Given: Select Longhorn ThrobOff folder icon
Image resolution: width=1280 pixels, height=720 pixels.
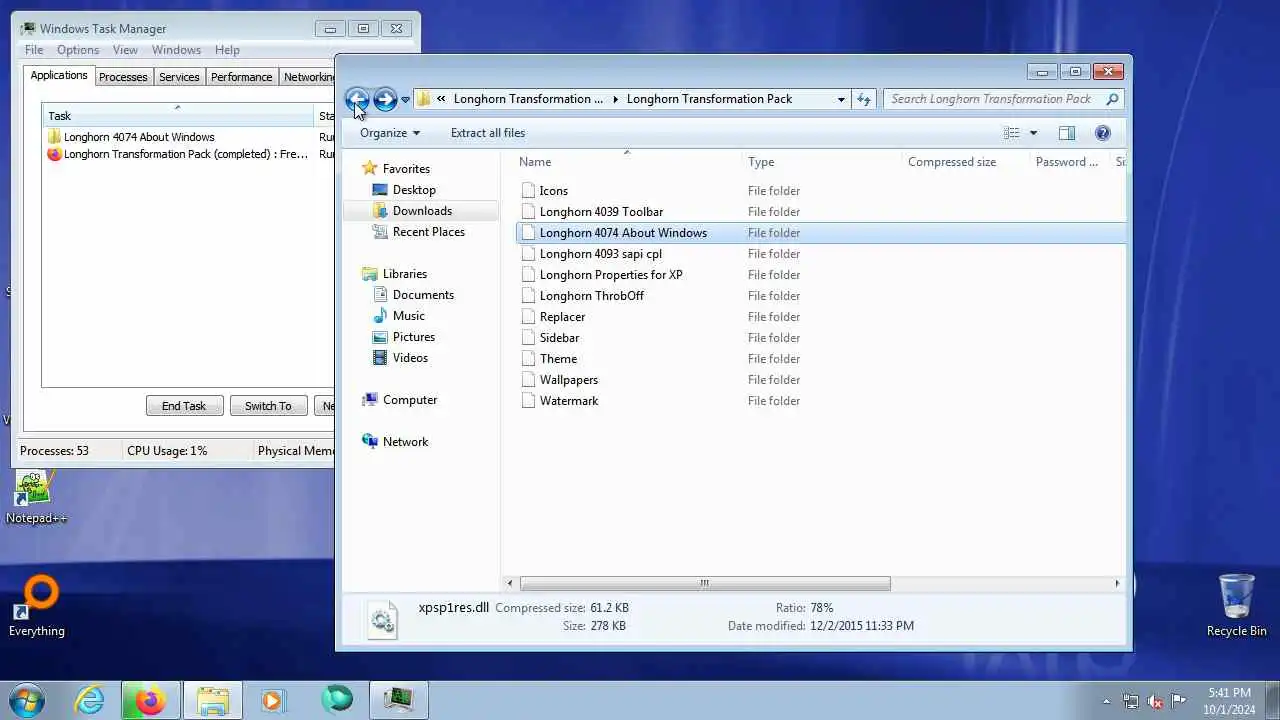Looking at the screenshot, I should click(529, 296).
